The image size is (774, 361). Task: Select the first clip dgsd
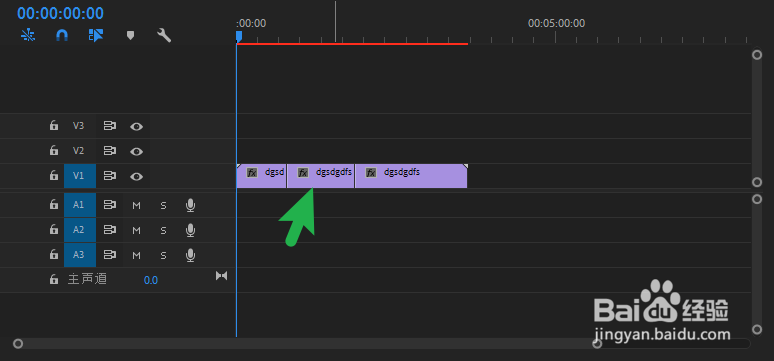click(262, 176)
